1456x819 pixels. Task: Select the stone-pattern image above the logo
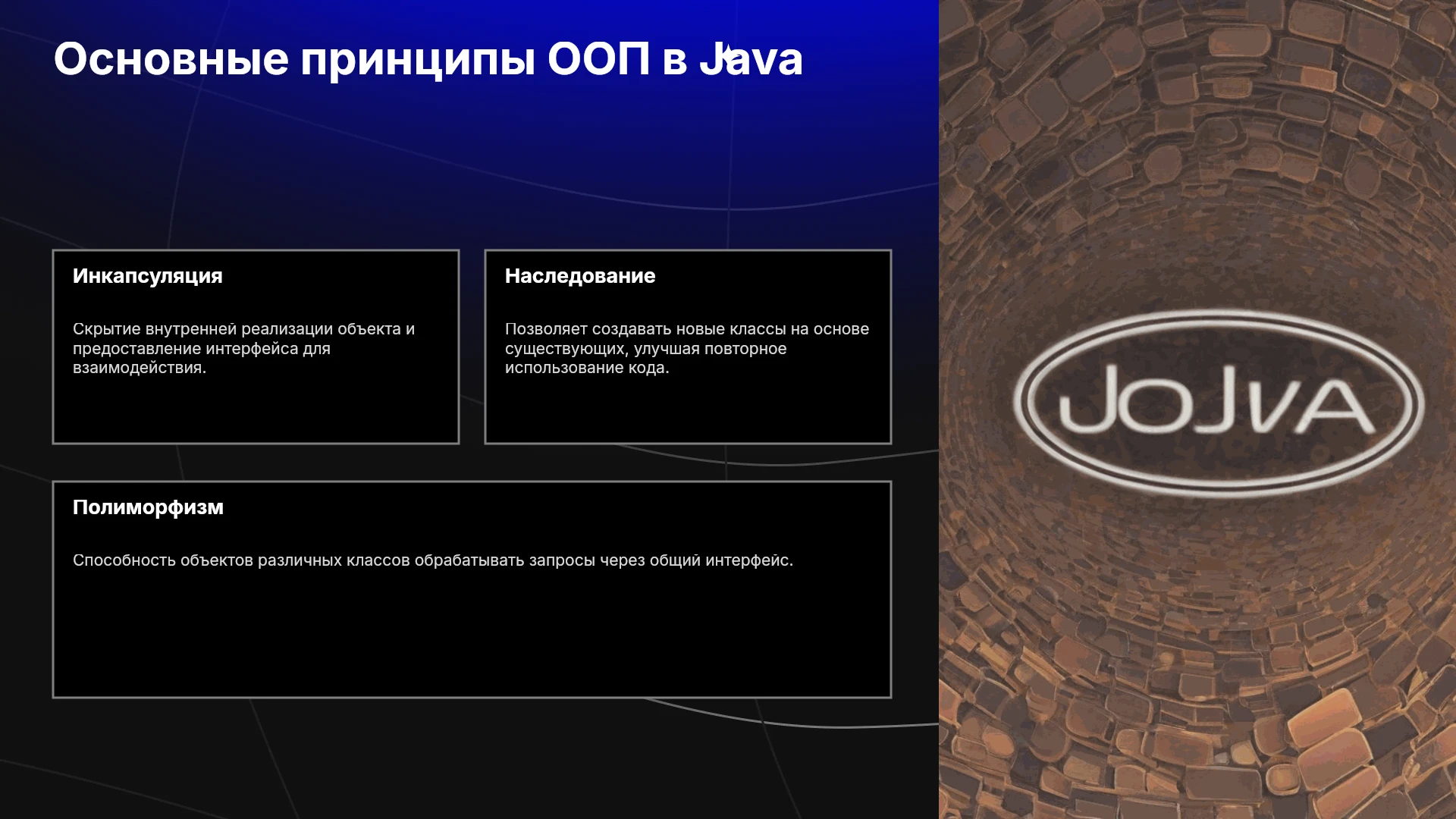[1197, 152]
